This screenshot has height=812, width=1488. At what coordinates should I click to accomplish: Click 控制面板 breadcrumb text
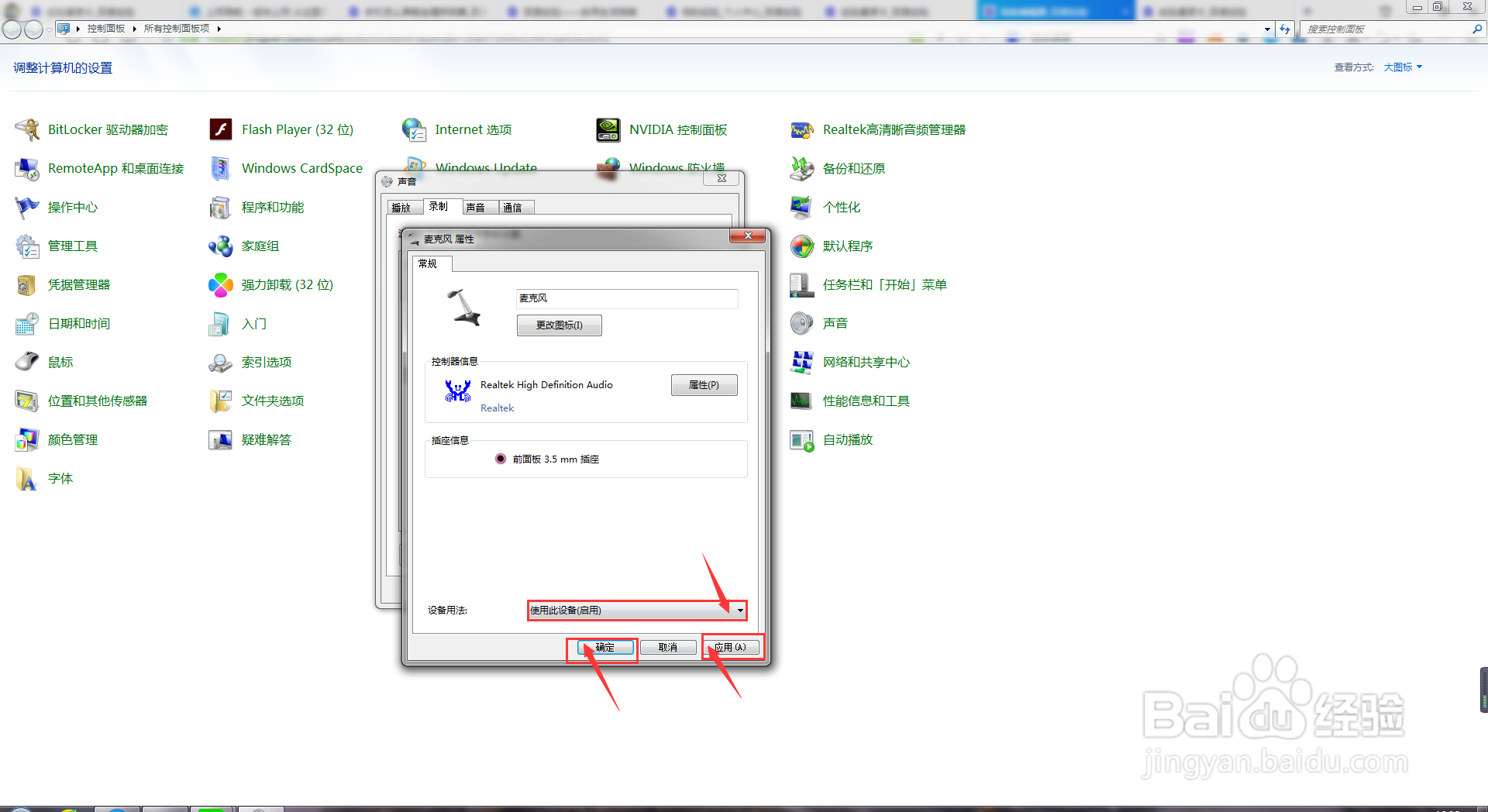tap(106, 29)
